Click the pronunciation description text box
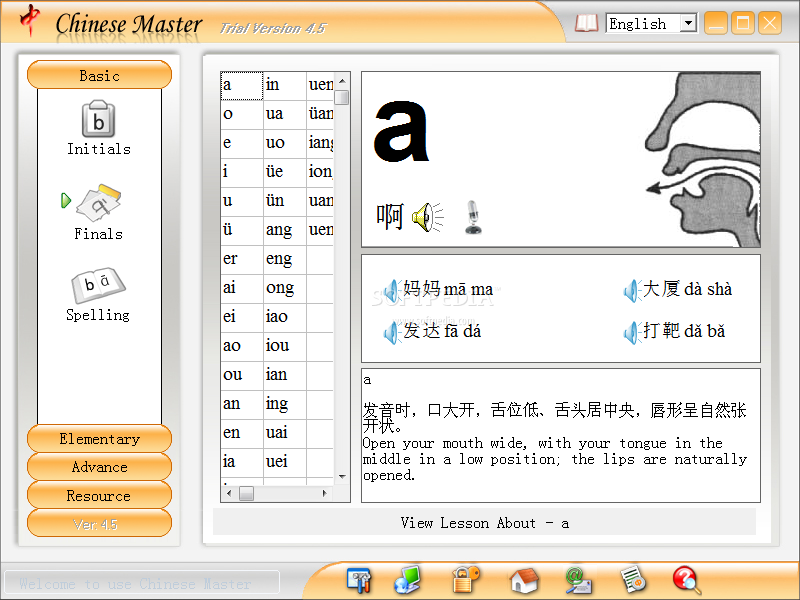Image resolution: width=800 pixels, height=600 pixels. pyautogui.click(x=561, y=435)
